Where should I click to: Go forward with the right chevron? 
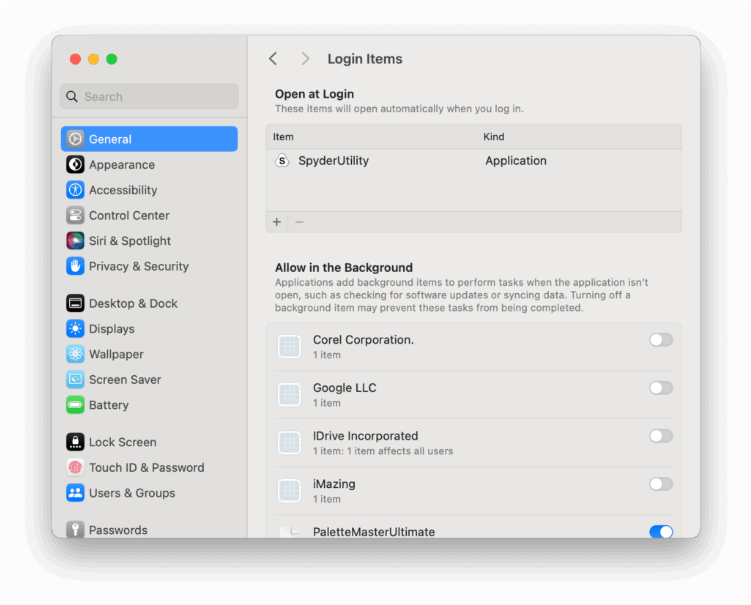pyautogui.click(x=305, y=59)
